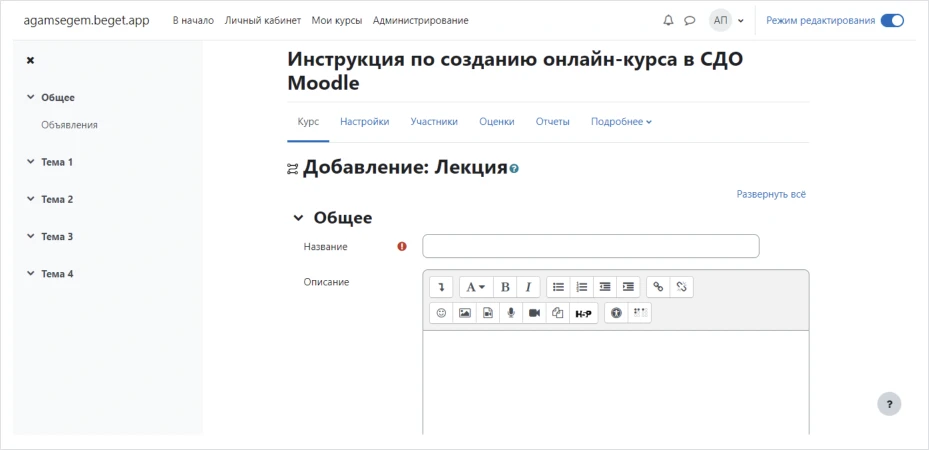Insert an unordered bullet list

[558, 287]
